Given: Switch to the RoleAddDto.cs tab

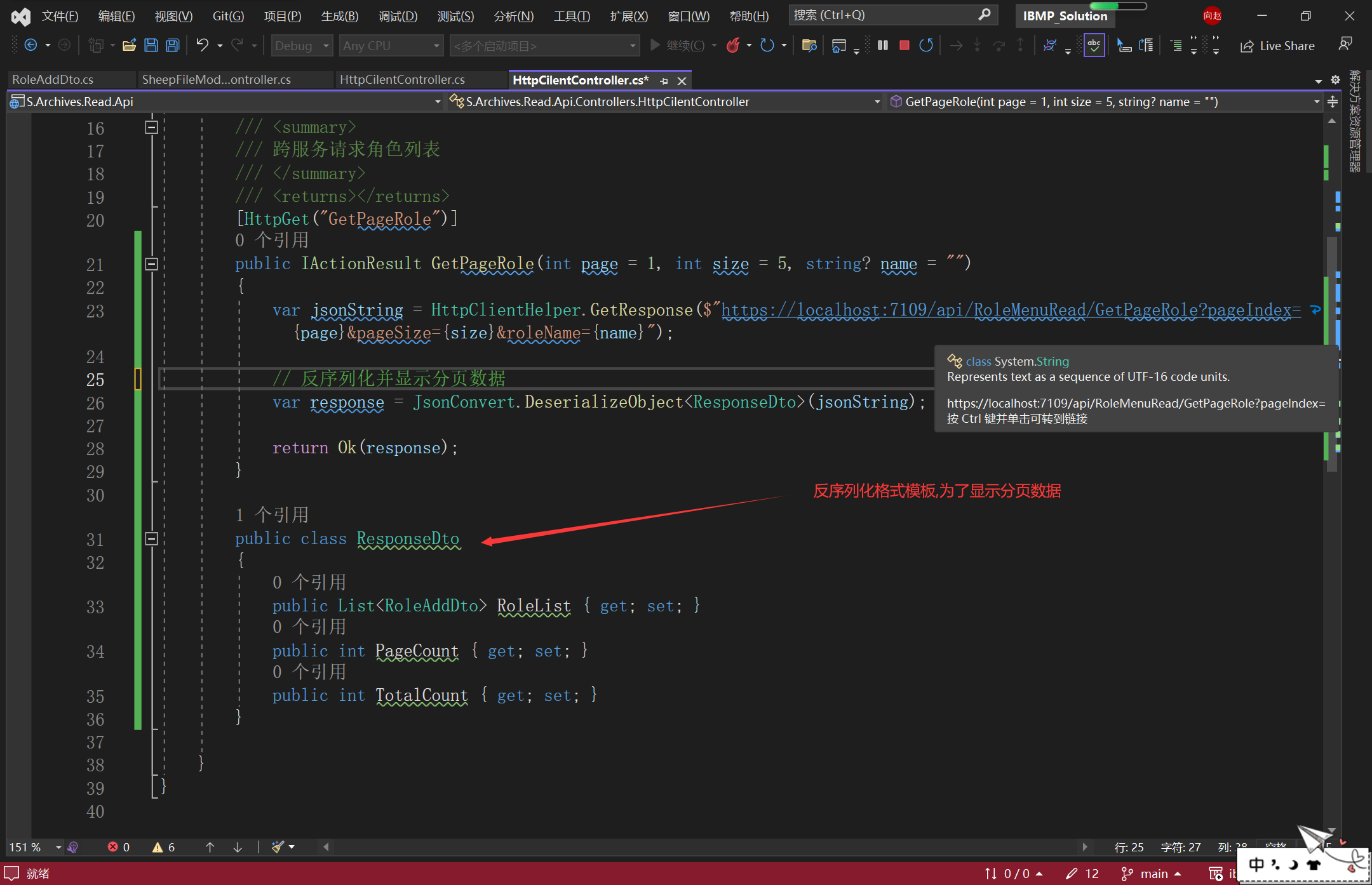Looking at the screenshot, I should coord(53,79).
